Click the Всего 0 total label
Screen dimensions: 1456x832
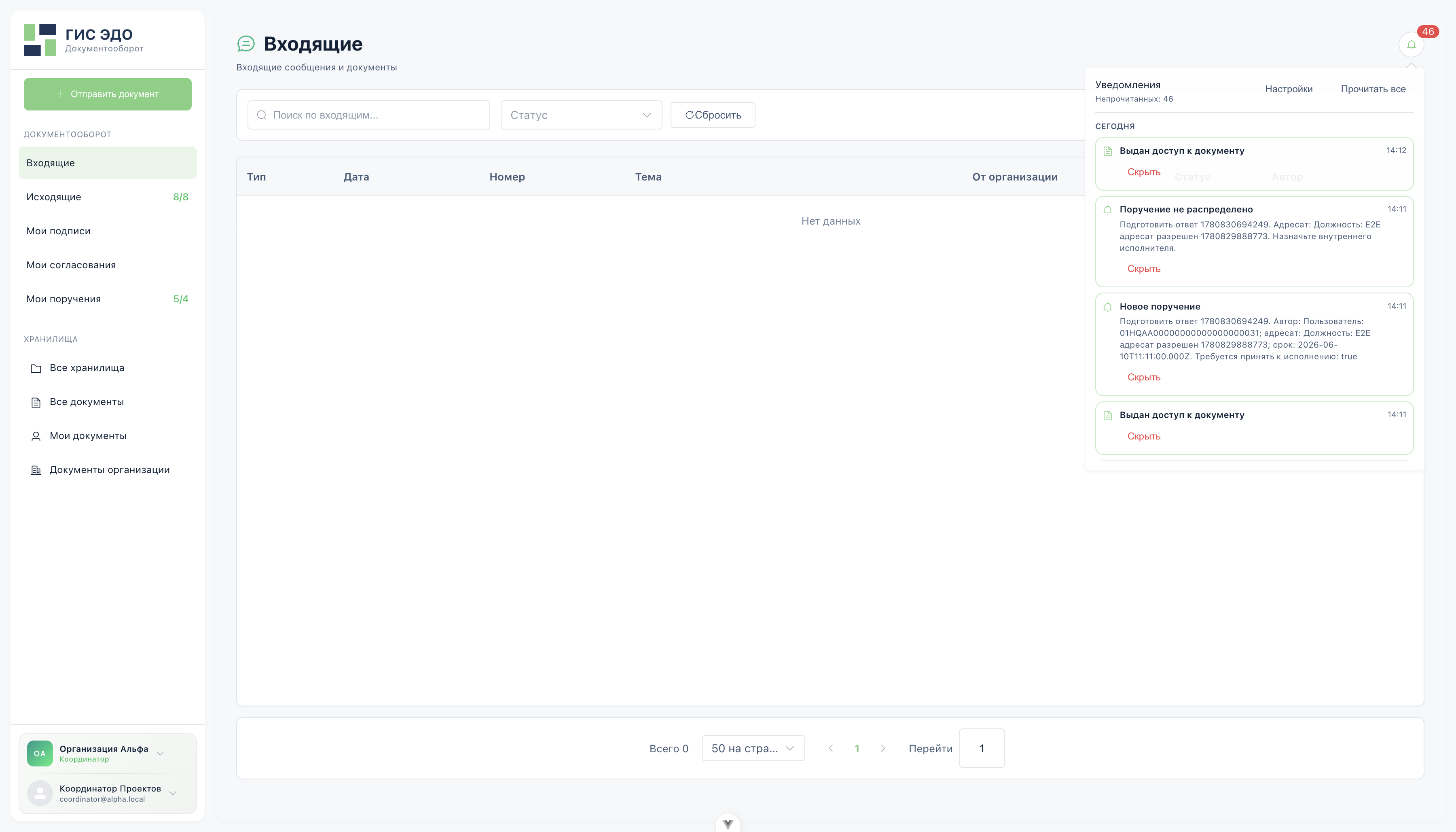click(x=669, y=749)
